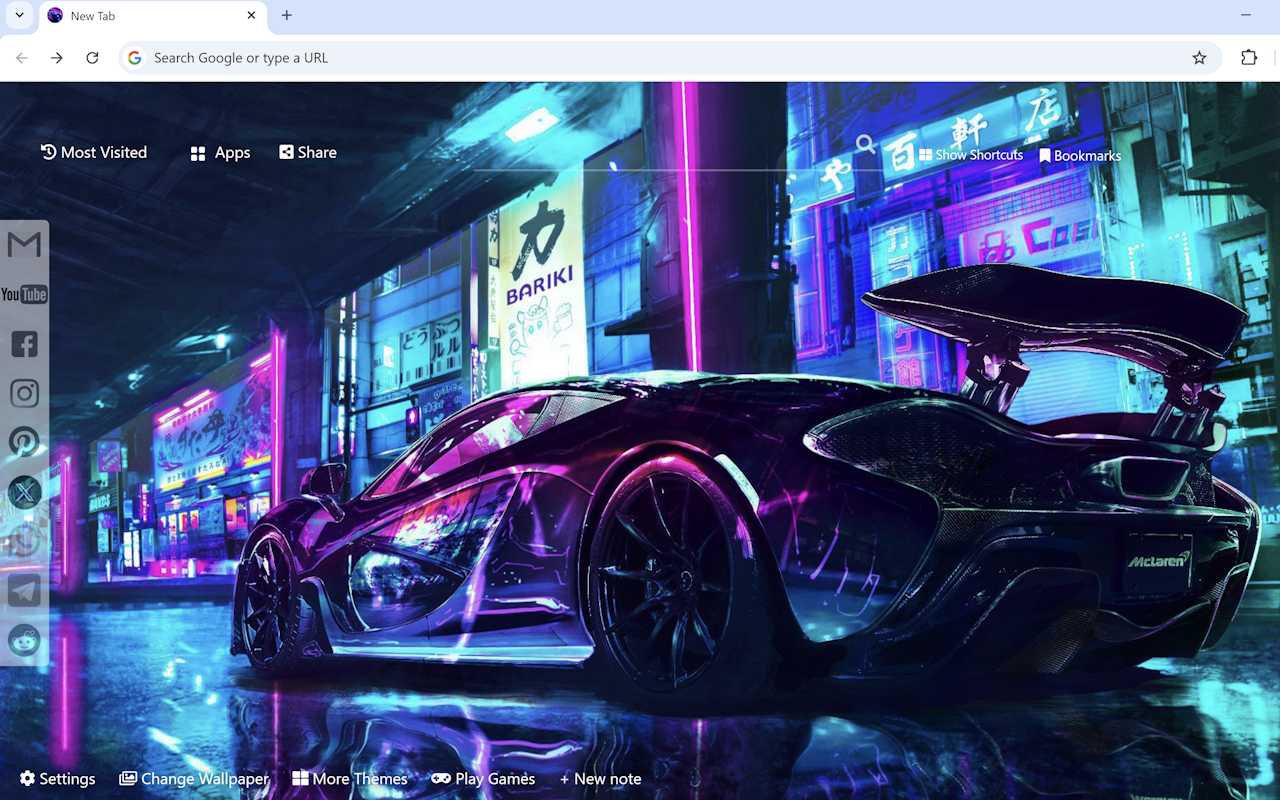The image size is (1280, 800).
Task: Open Pinterest from the sidebar
Action: click(x=24, y=442)
